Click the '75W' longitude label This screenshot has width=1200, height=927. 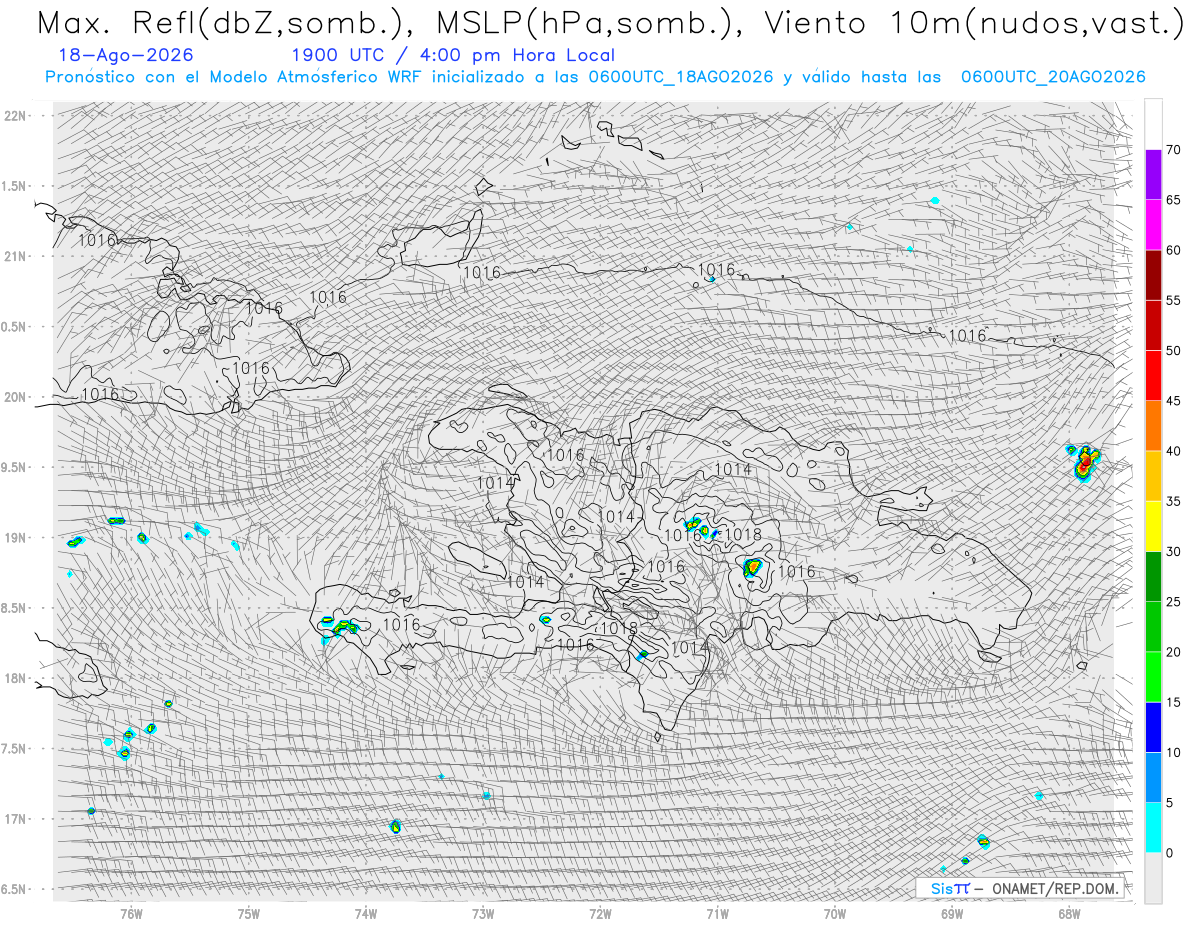pos(249,912)
